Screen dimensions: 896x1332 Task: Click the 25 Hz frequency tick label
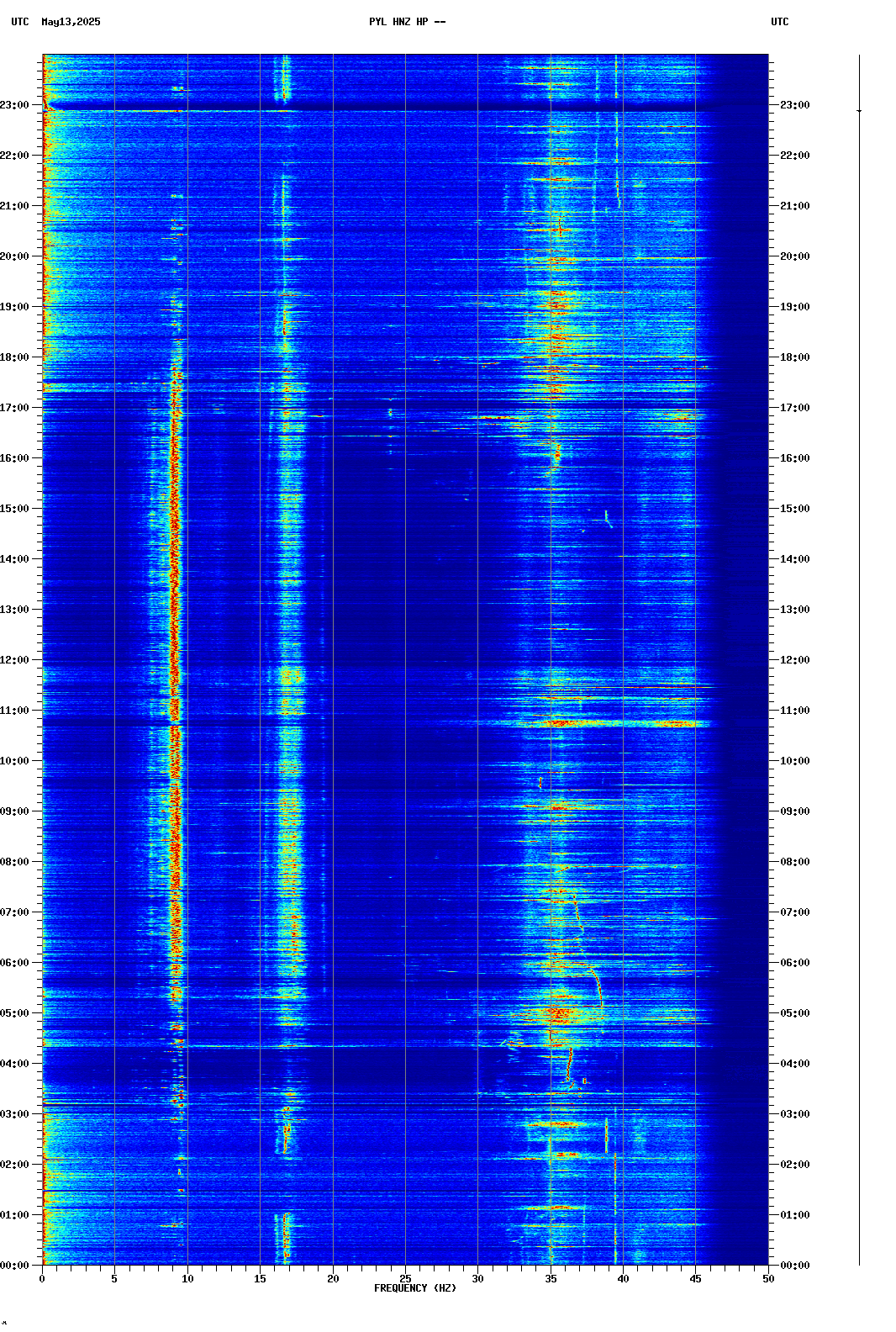point(405,1279)
